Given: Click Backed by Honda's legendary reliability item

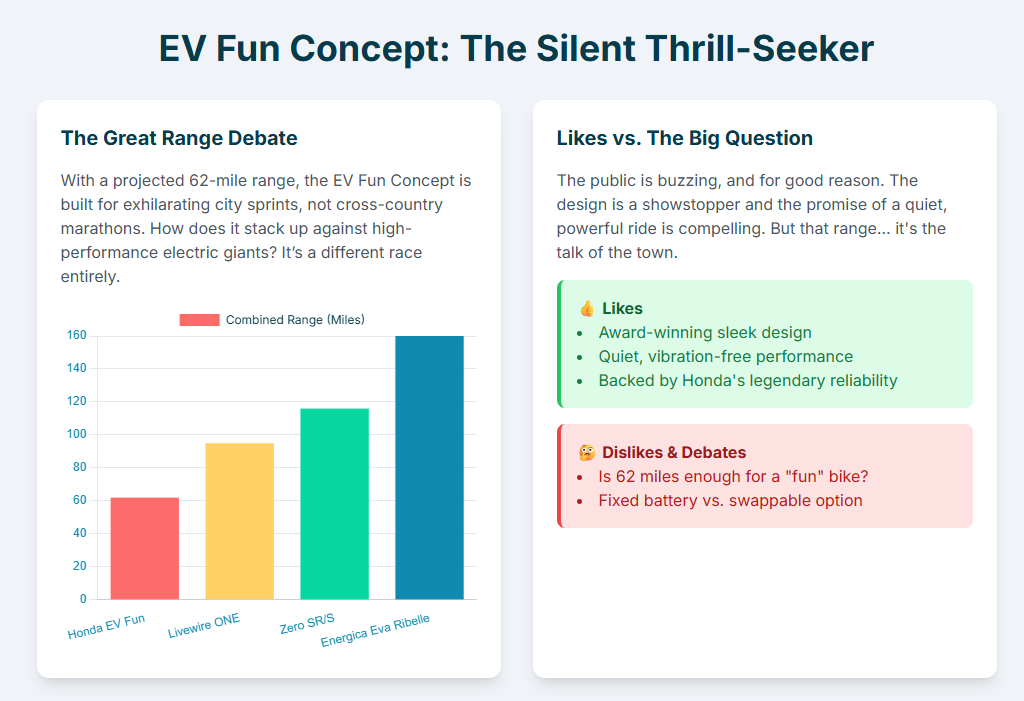Looking at the screenshot, I should 747,381.
